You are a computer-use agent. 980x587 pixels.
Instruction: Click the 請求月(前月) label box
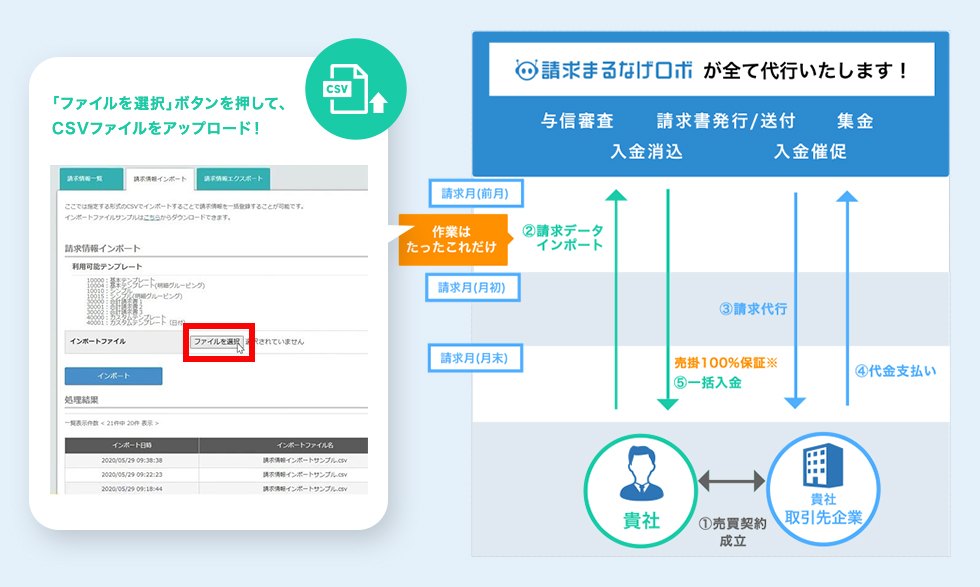pyautogui.click(x=476, y=194)
